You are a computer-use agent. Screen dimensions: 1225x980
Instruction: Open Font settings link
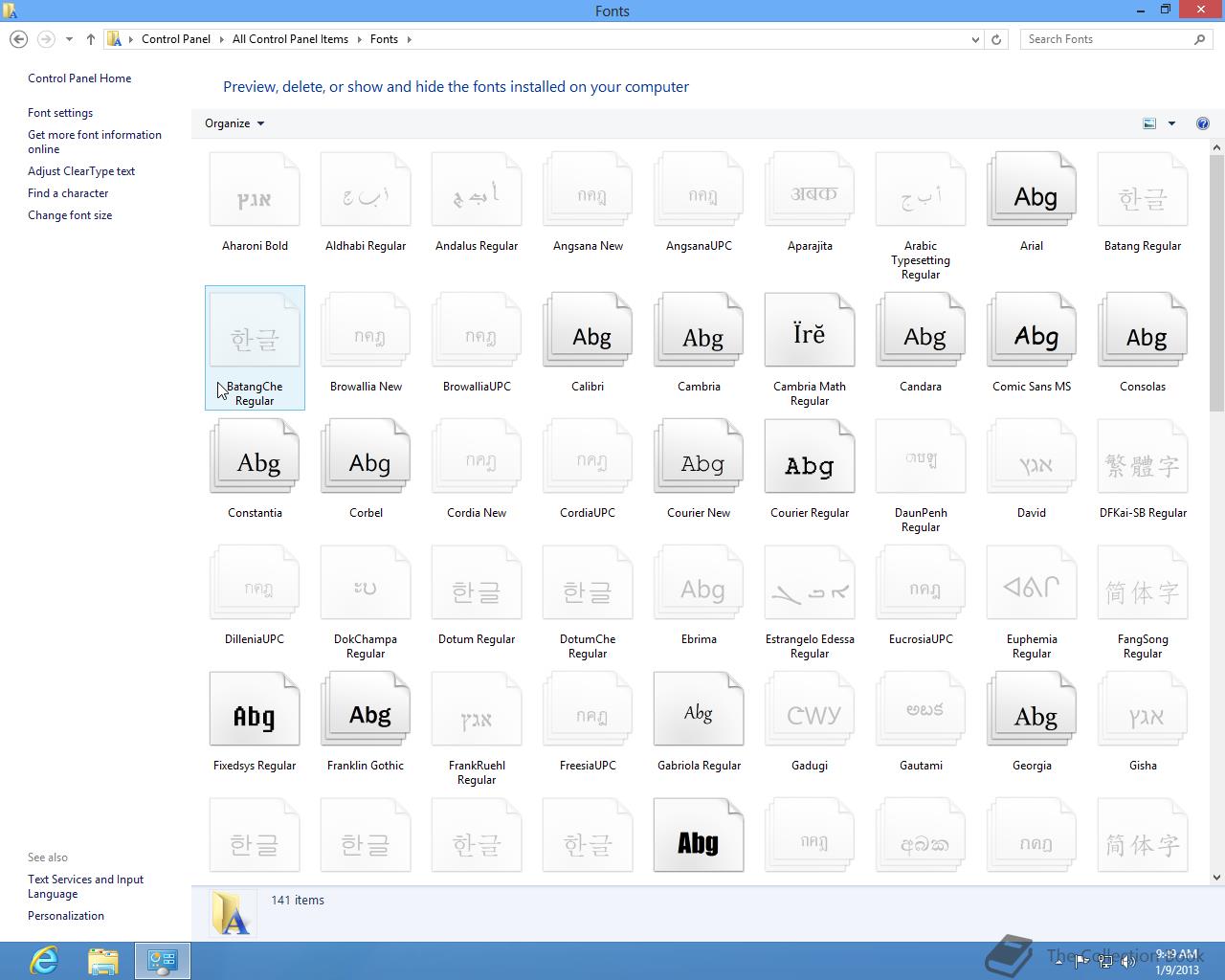[x=60, y=113]
